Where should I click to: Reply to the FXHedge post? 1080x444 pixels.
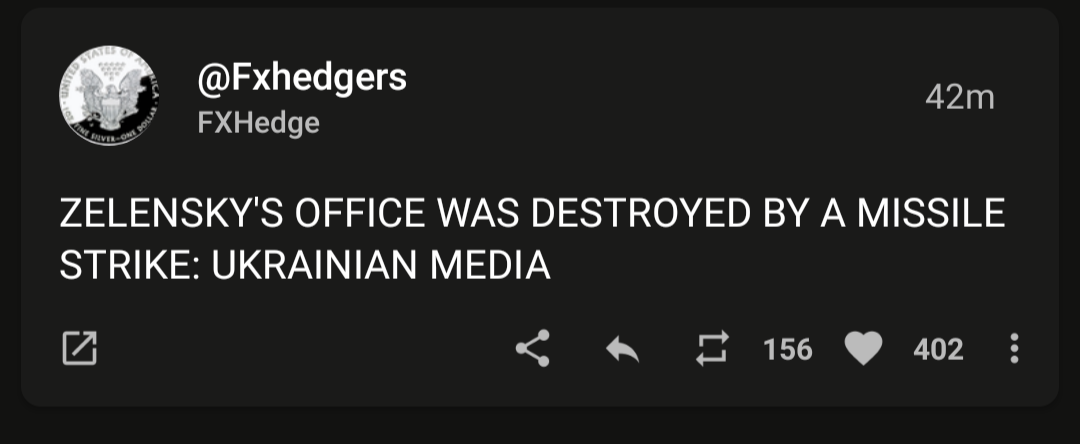pos(622,350)
